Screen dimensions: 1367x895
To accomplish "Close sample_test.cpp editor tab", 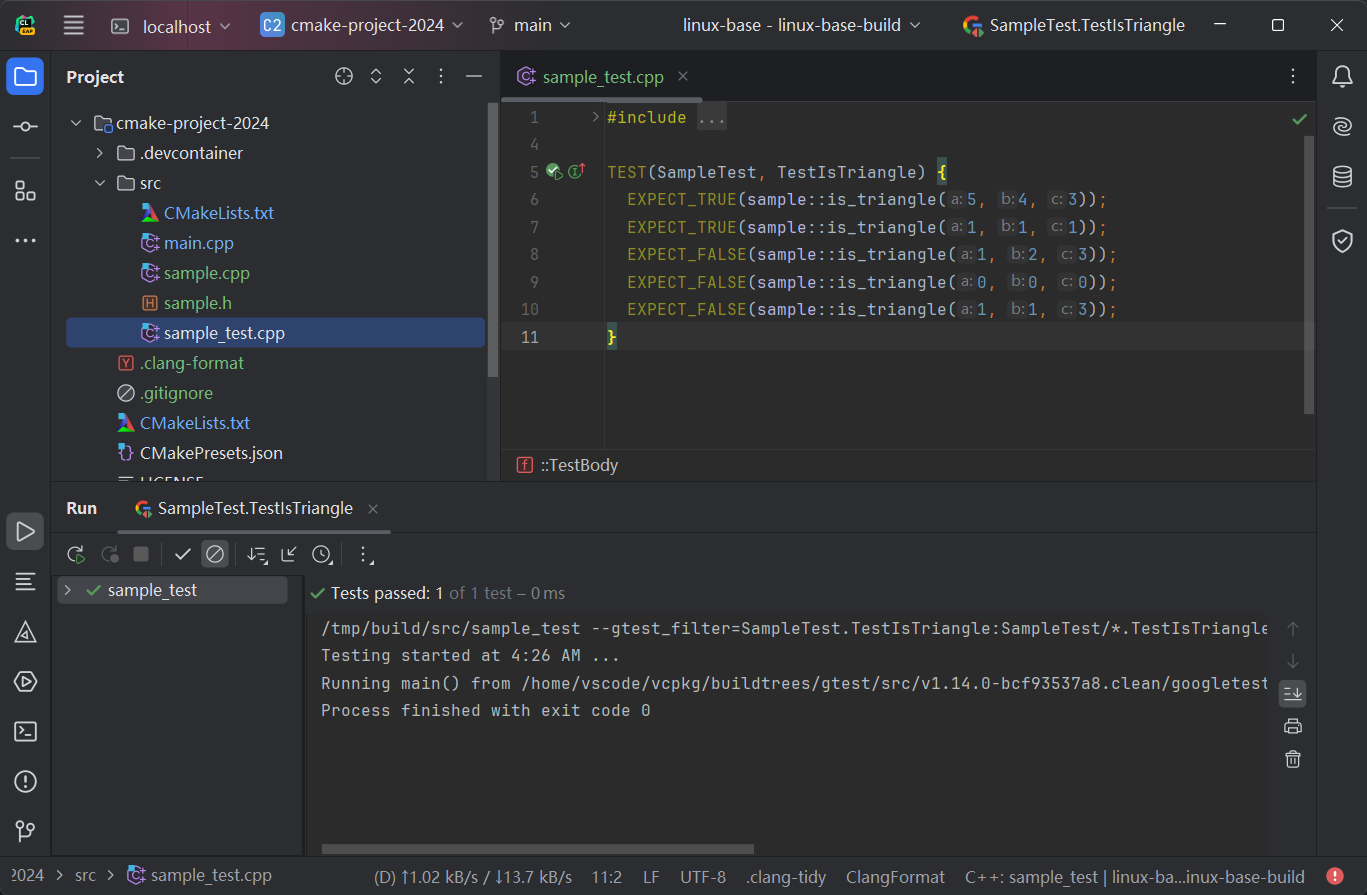I will coord(683,77).
